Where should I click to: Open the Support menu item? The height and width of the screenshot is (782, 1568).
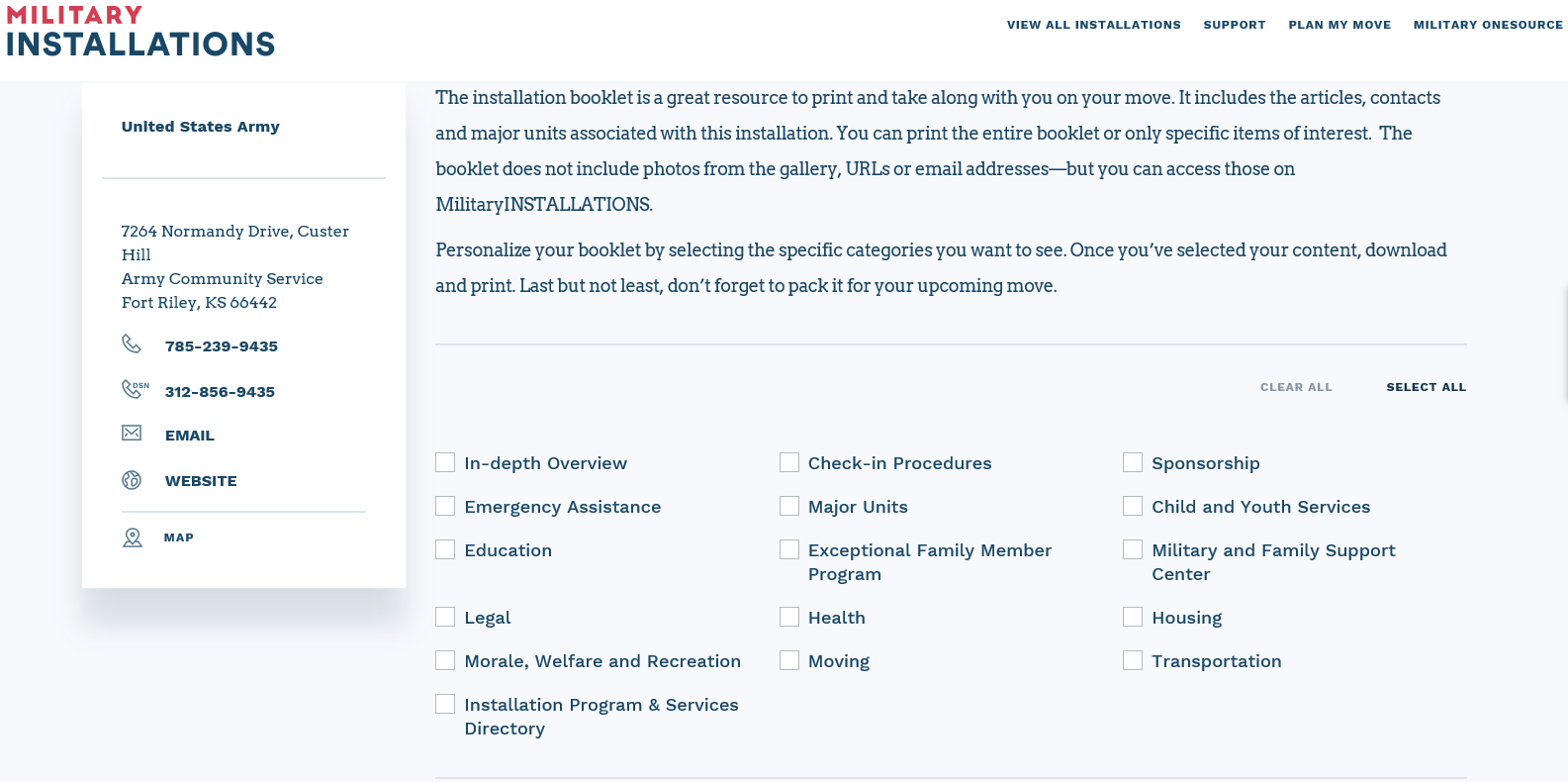coord(1235,25)
